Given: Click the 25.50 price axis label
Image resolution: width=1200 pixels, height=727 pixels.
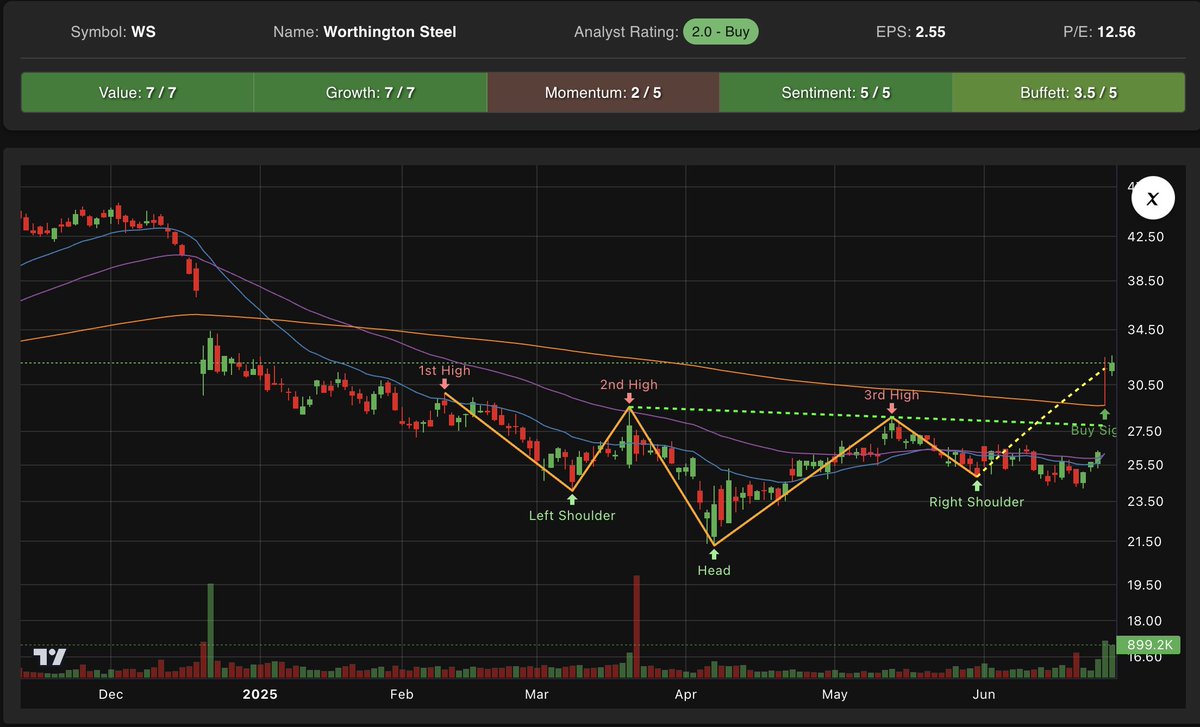Looking at the screenshot, I should coord(1146,465).
